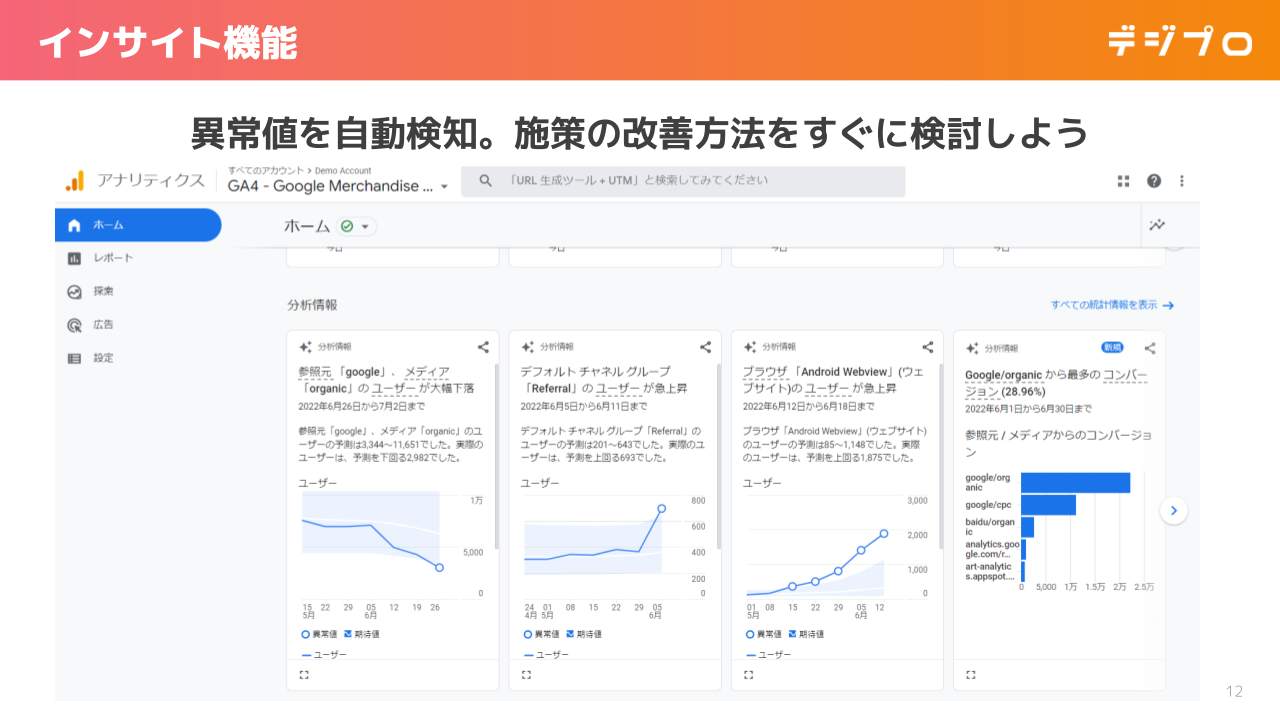Image resolution: width=1280 pixels, height=720 pixels.
Task: Select ホーム in the left sidebar
Action: 138,225
